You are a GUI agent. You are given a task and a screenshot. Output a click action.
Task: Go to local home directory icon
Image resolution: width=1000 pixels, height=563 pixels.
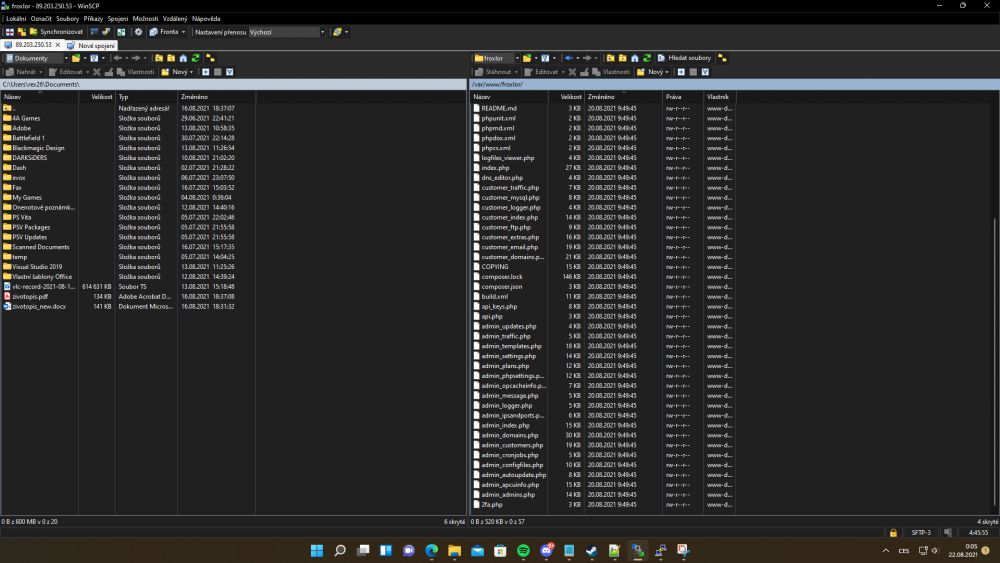tap(184, 58)
